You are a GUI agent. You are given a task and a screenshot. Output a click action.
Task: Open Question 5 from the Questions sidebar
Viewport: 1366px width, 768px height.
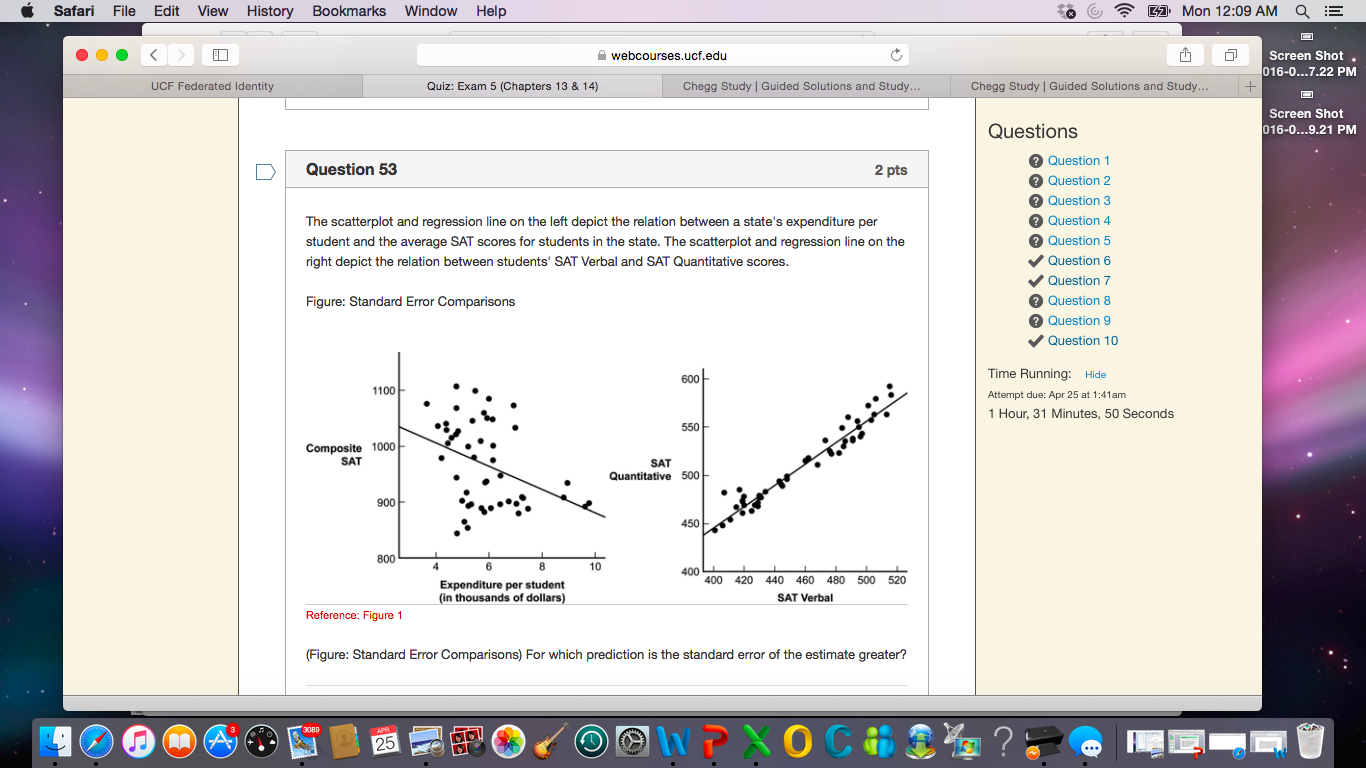pyautogui.click(x=1078, y=240)
